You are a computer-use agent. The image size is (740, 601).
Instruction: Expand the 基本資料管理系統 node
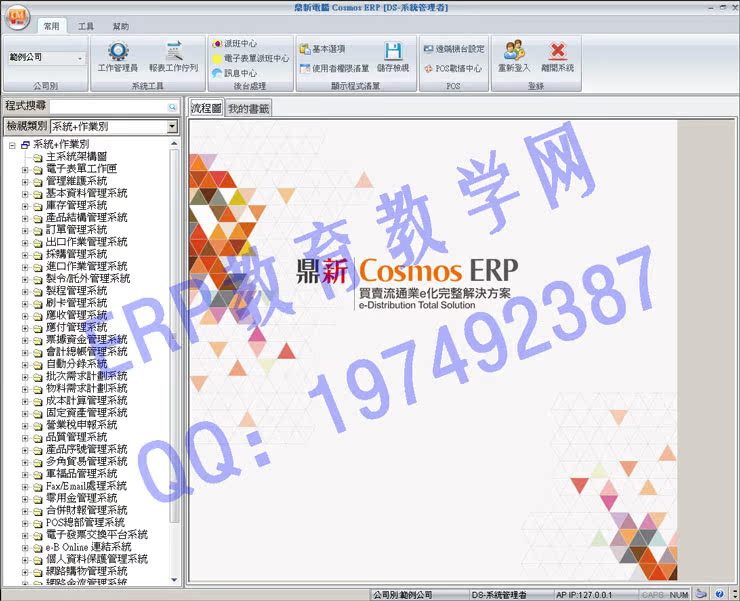tap(25, 195)
